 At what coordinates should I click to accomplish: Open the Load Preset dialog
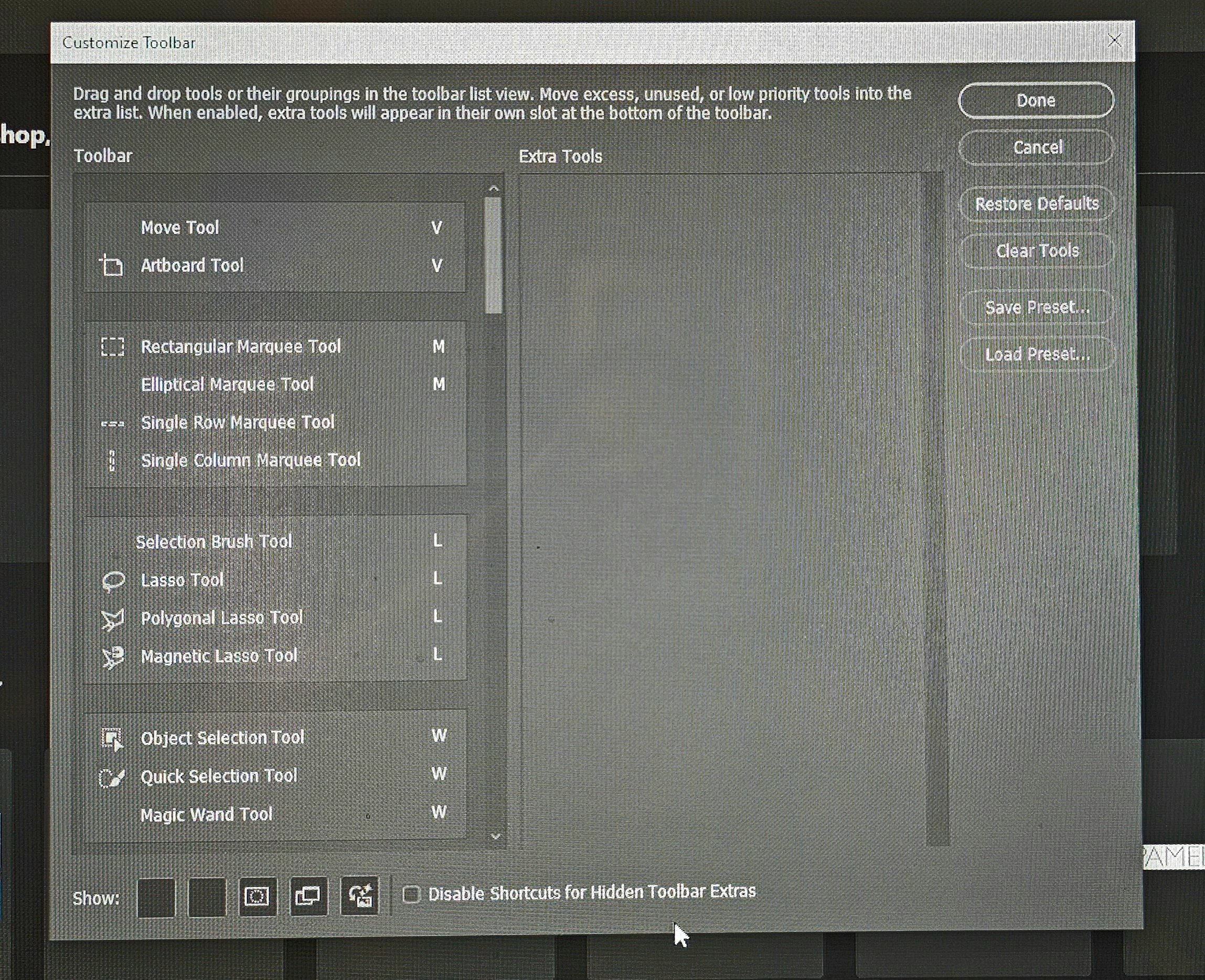[x=1037, y=355]
